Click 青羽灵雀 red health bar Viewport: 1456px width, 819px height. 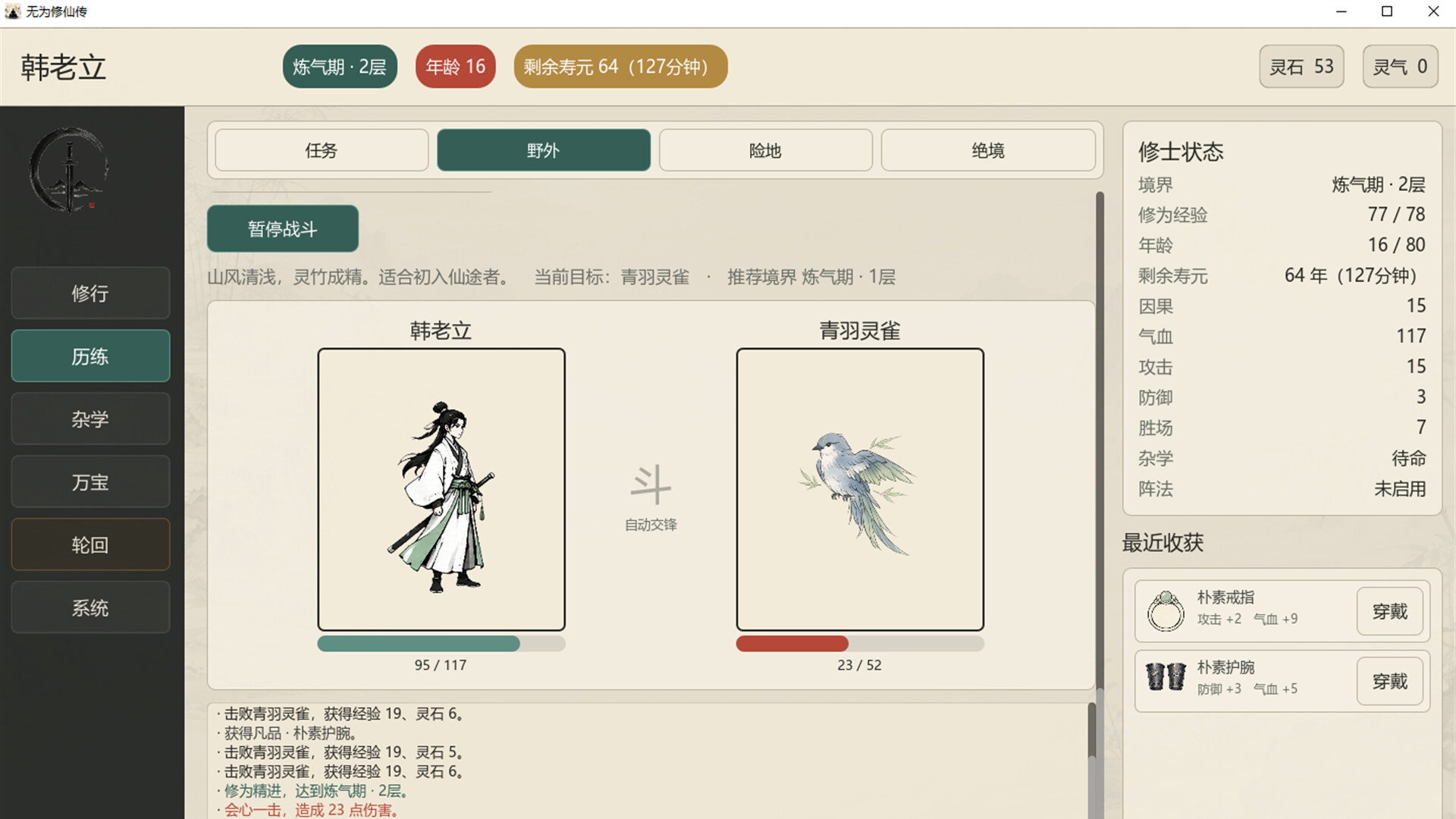(860, 644)
